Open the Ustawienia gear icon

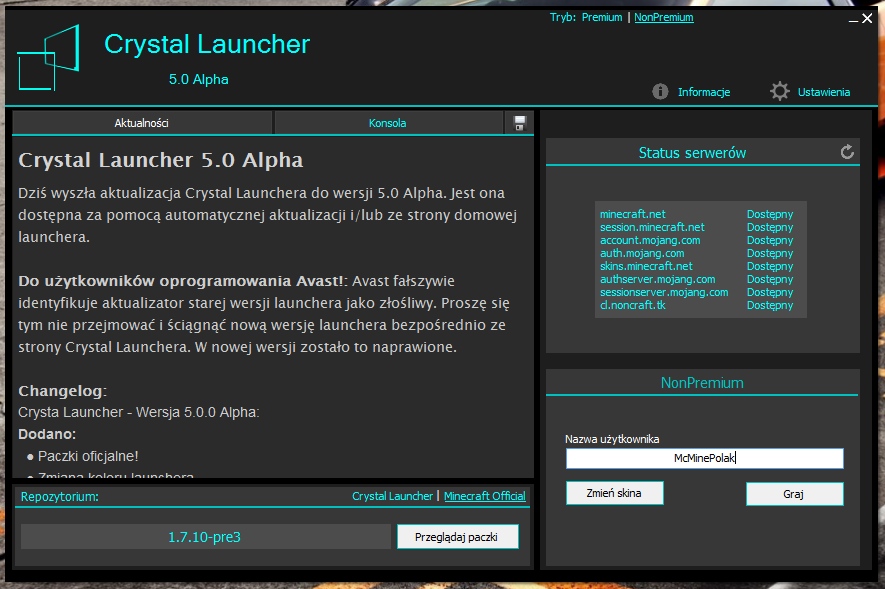pos(779,91)
